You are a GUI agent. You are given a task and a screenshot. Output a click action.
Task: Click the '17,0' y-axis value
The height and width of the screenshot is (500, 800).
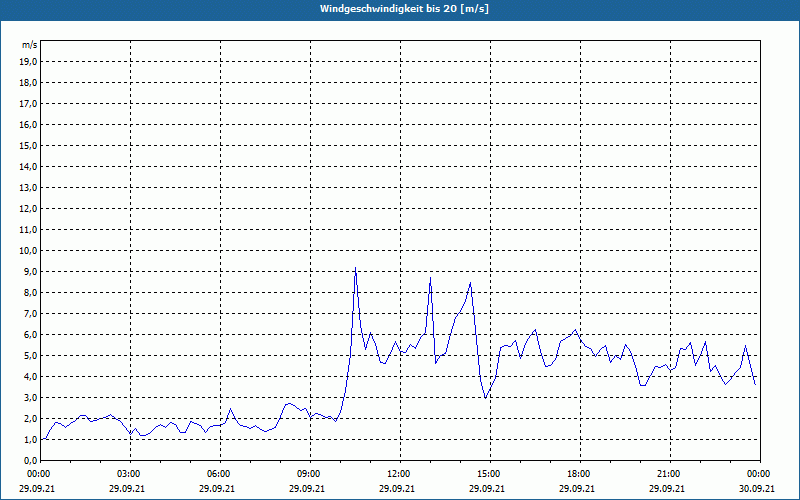(x=29, y=104)
